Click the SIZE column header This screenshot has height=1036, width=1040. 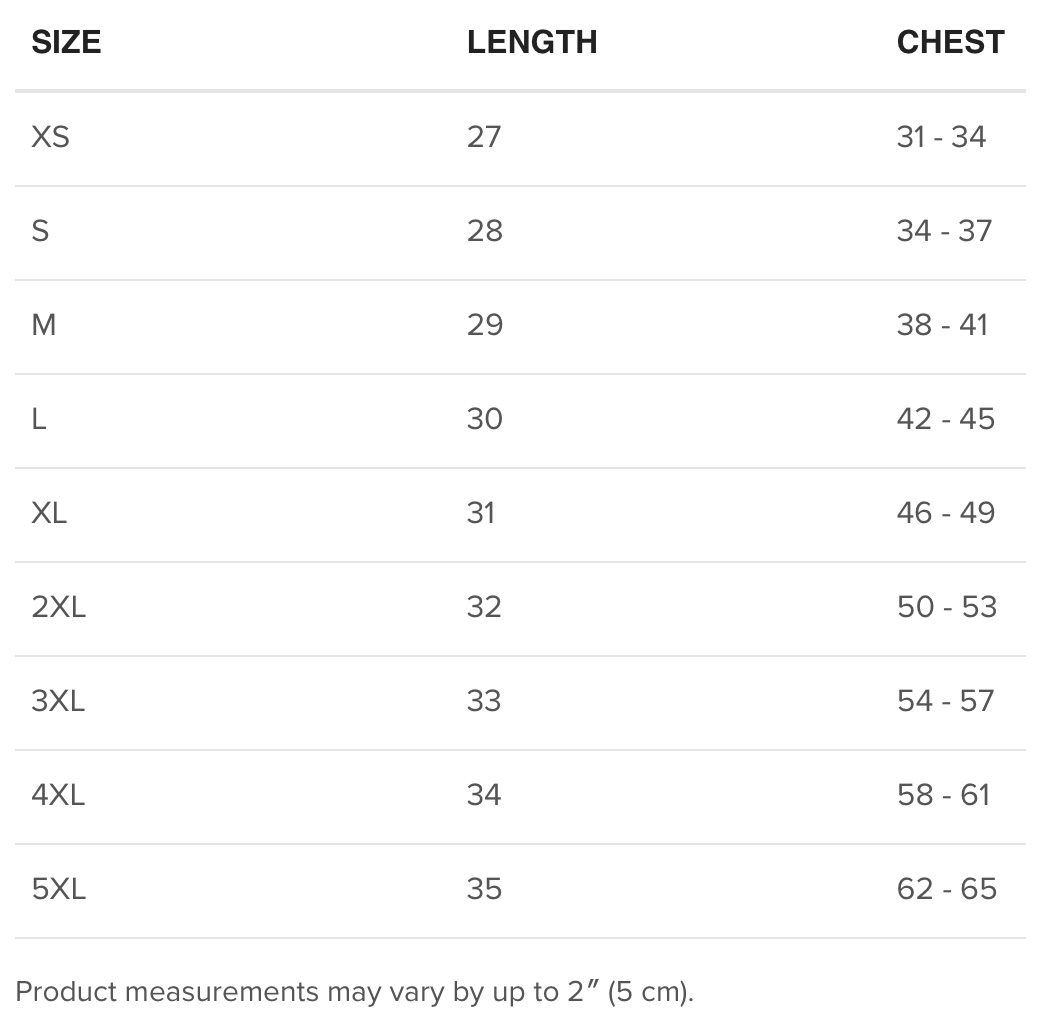click(66, 42)
